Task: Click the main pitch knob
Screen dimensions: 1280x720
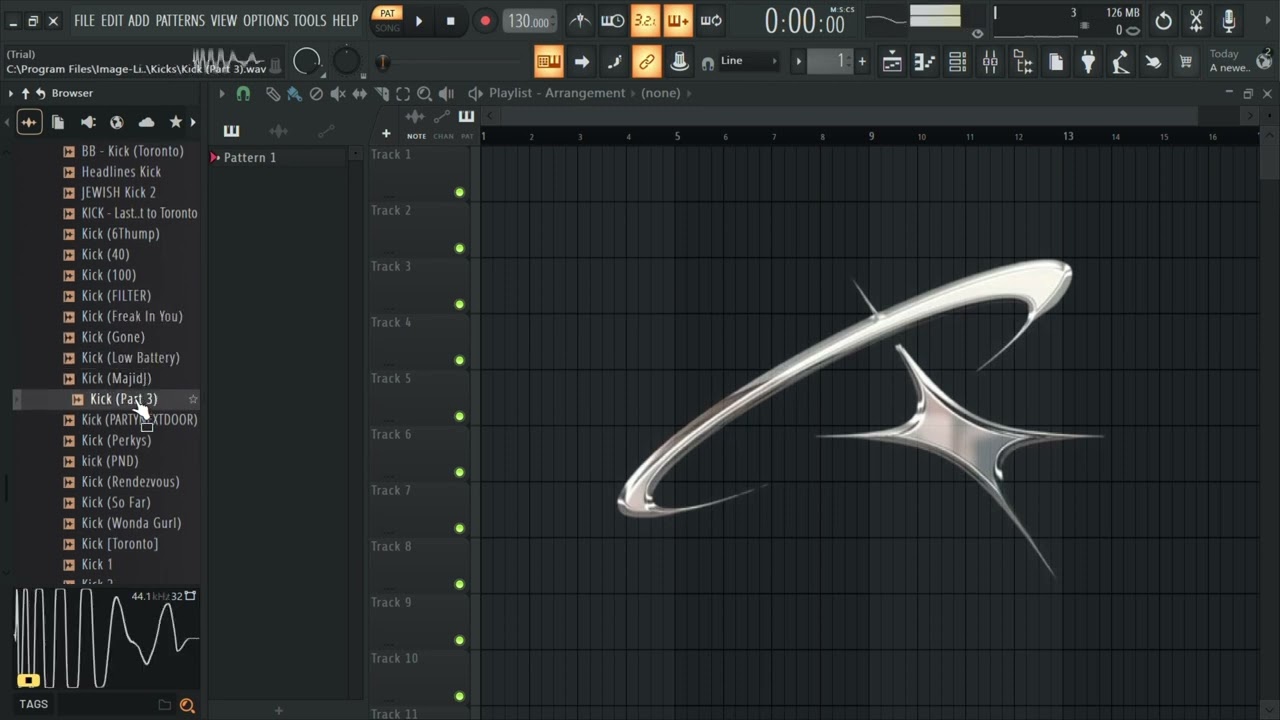Action: 346,62
